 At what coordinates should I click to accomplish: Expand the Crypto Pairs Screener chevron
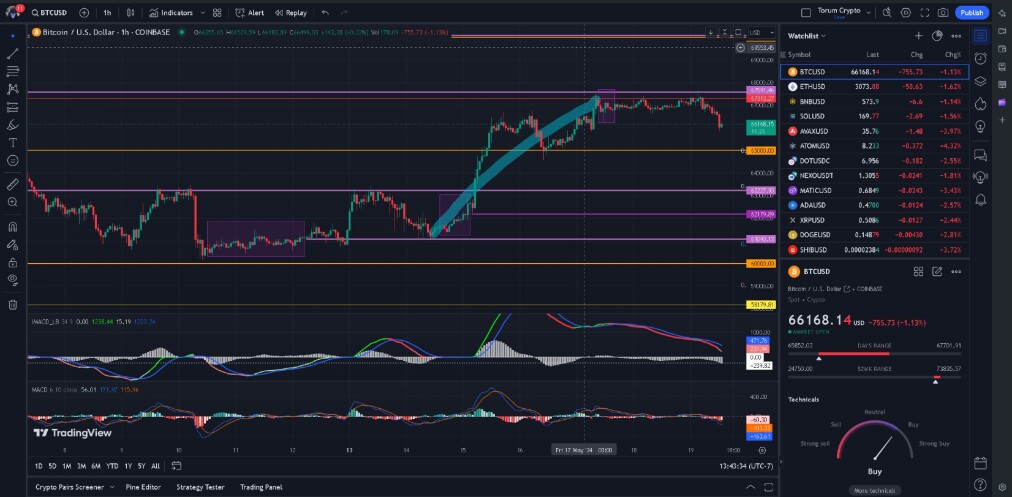[x=112, y=487]
